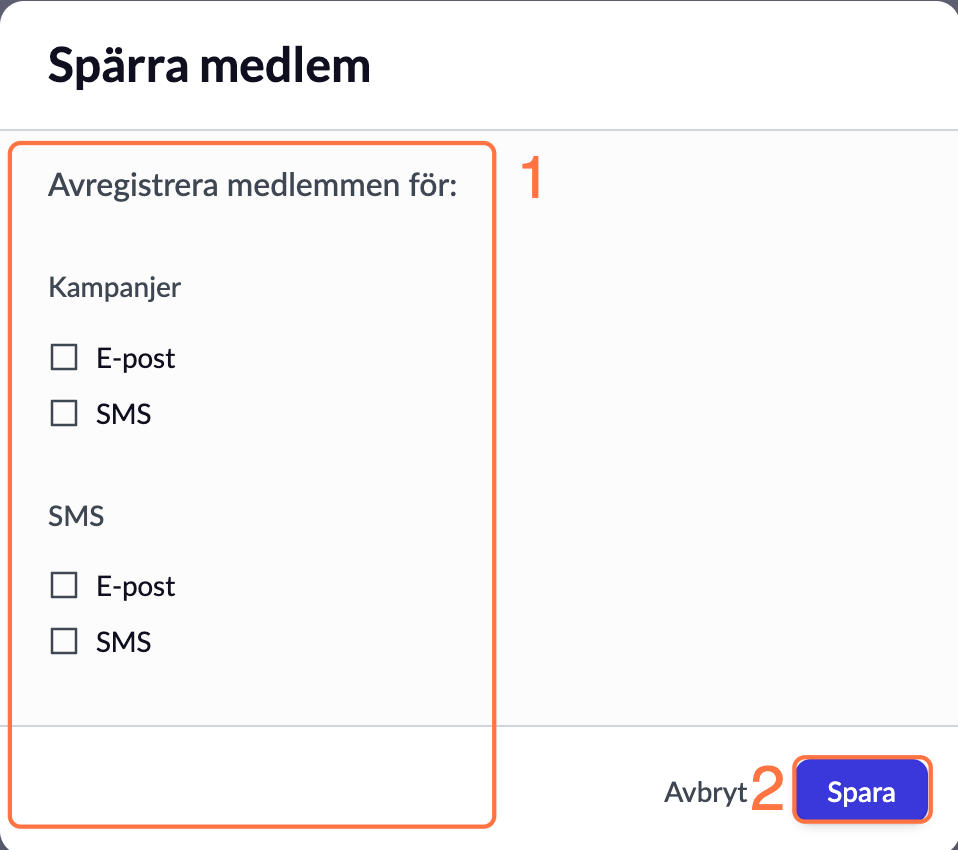Click the orange number 1 annotation
Screen dimensions: 958x850
pos(532,179)
